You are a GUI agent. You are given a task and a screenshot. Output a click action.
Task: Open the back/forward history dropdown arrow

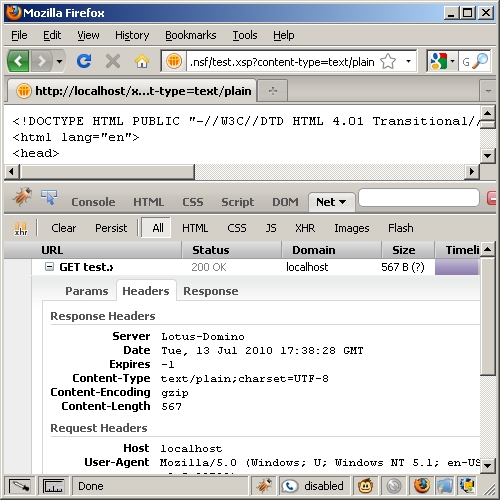(x=59, y=61)
